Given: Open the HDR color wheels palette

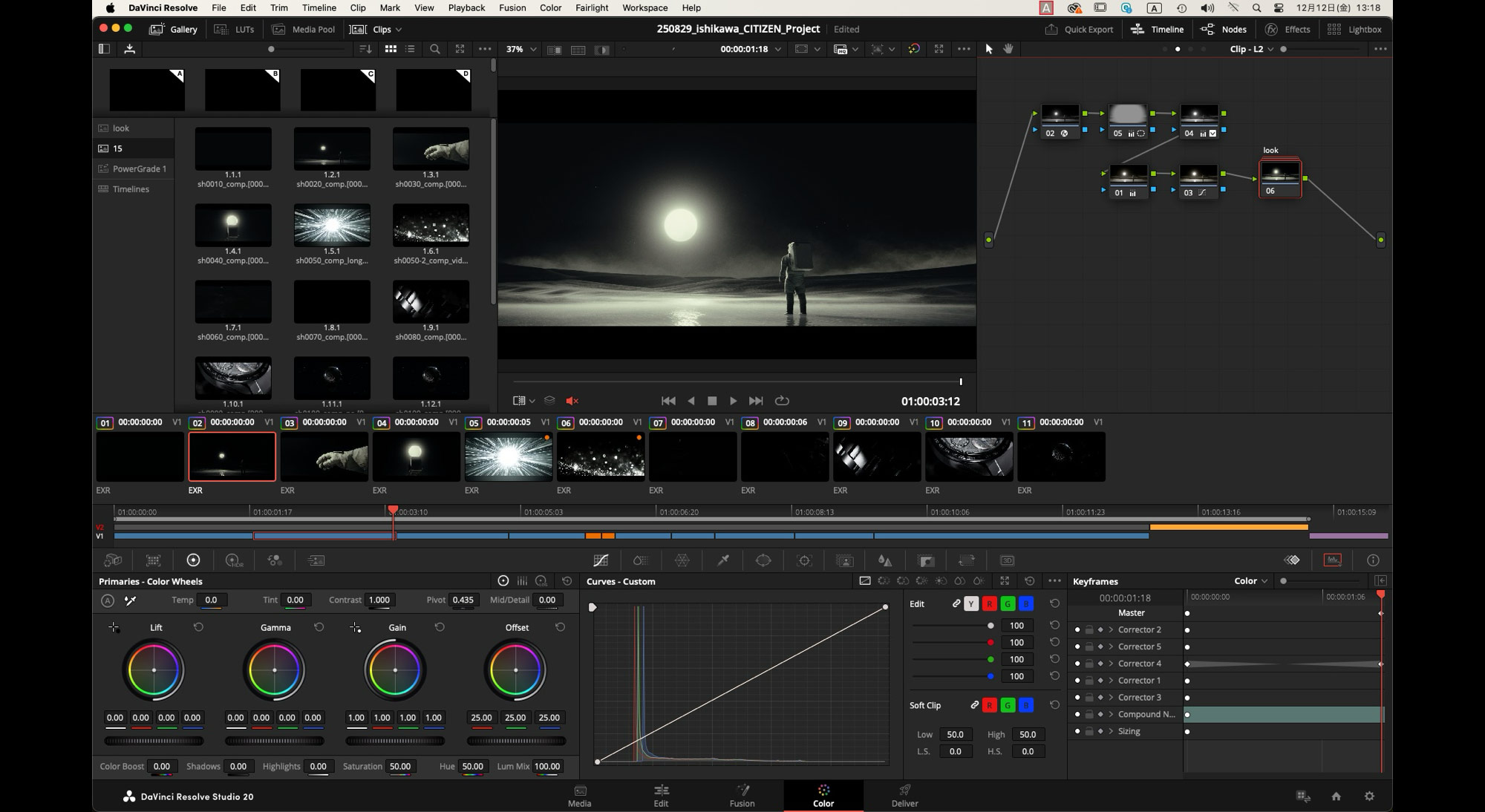Looking at the screenshot, I should 233,560.
